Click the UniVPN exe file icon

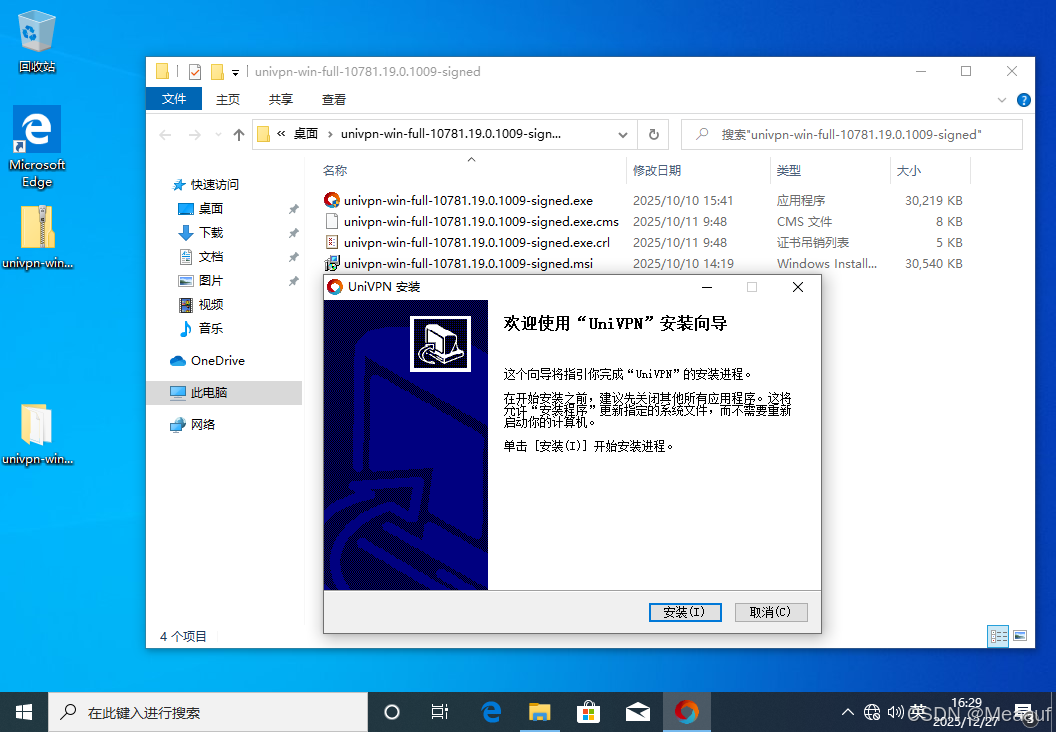coord(331,200)
